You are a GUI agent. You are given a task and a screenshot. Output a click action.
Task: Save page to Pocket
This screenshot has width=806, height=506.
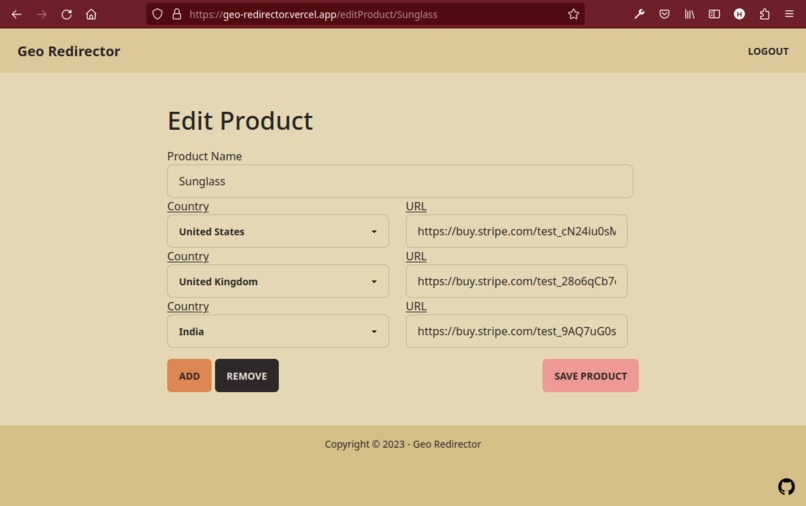(664, 14)
